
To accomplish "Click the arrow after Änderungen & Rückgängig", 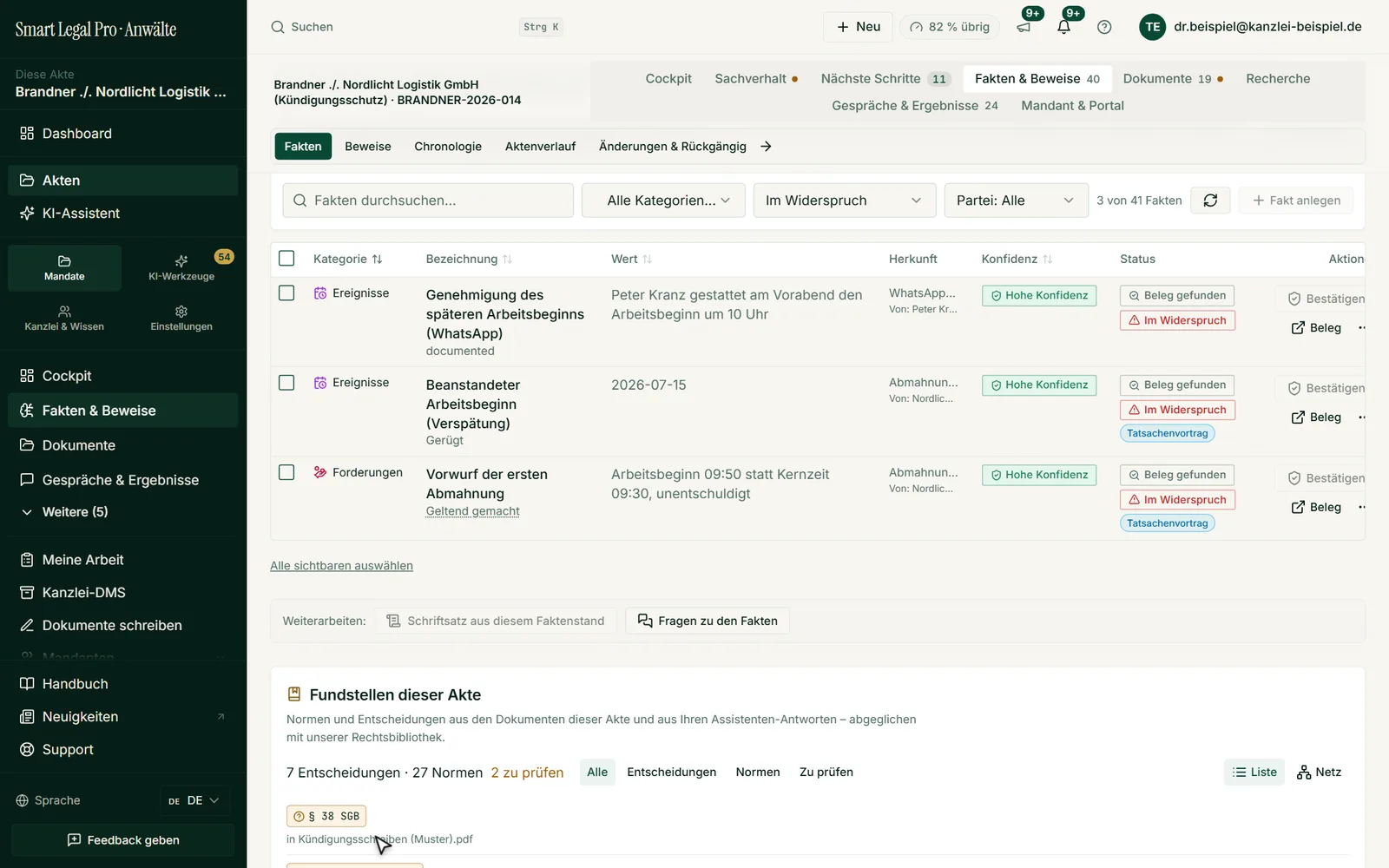I will click(x=766, y=147).
